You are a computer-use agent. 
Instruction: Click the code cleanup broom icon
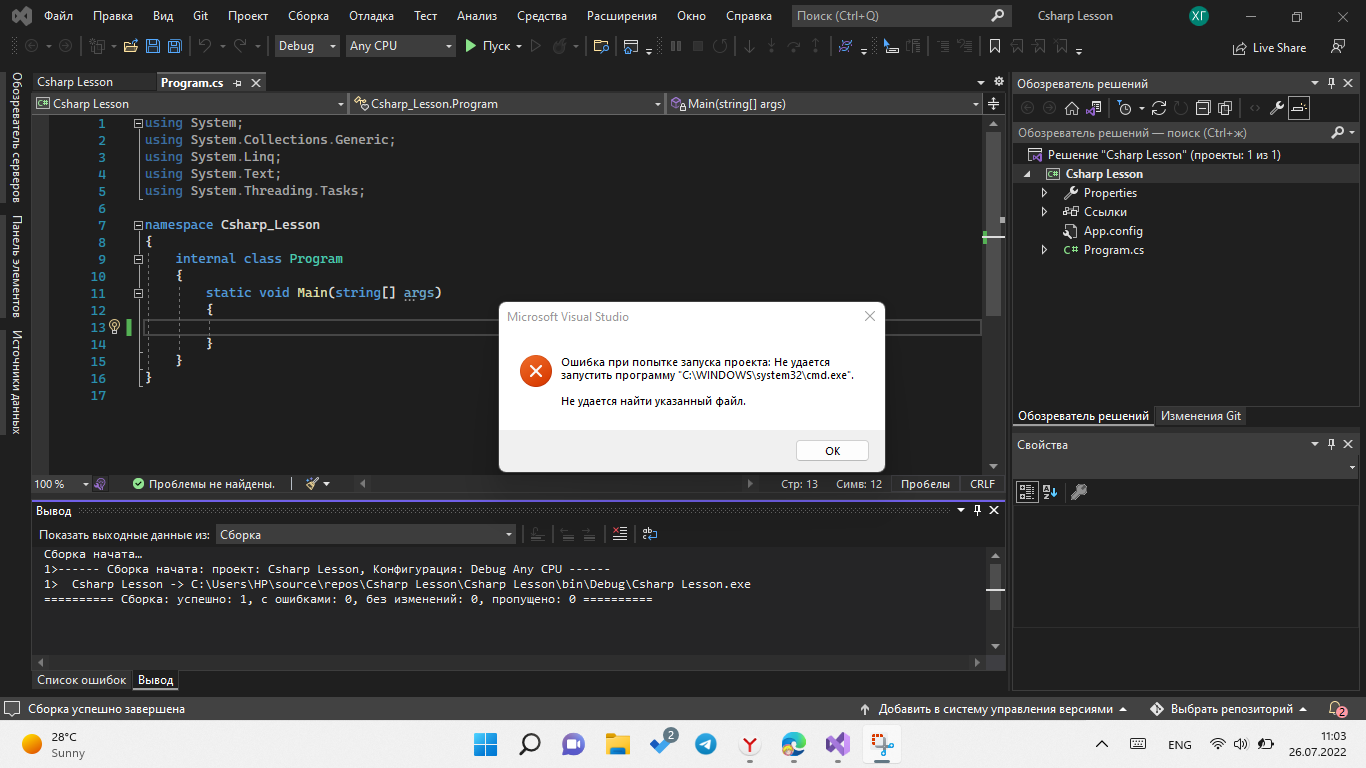click(x=313, y=483)
